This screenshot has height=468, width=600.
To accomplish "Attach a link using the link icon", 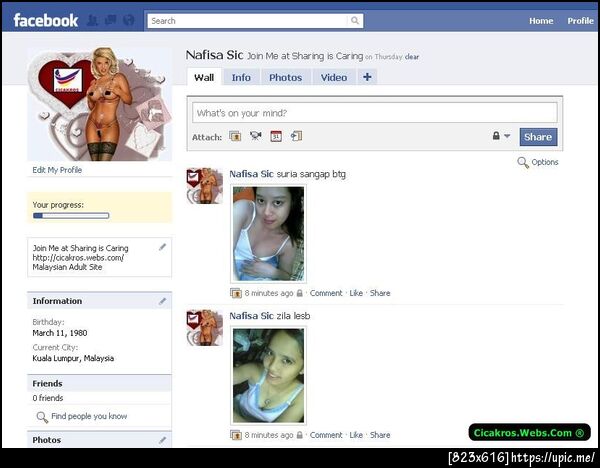I will (297, 136).
